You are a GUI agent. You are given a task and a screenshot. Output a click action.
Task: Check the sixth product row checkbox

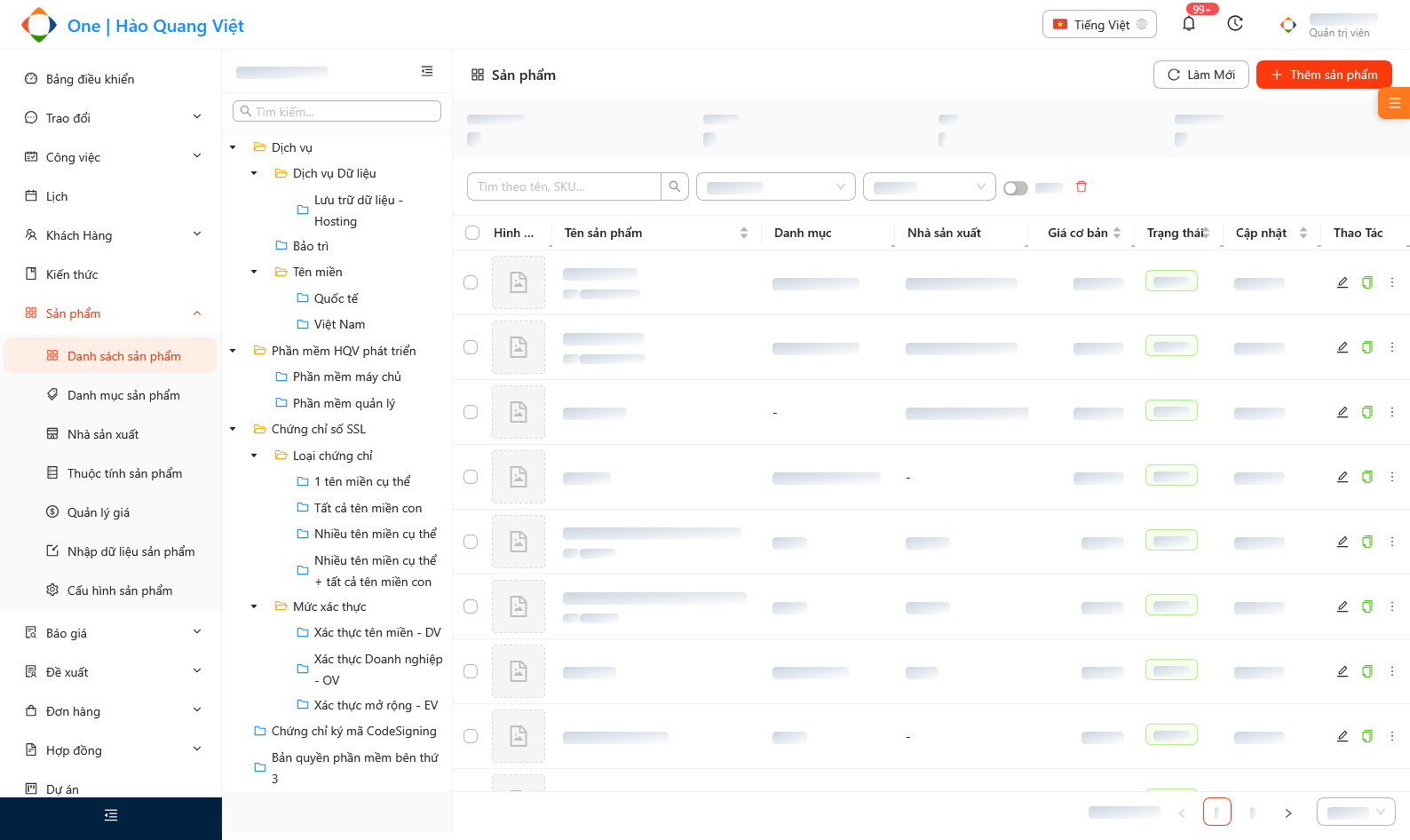pyautogui.click(x=471, y=606)
